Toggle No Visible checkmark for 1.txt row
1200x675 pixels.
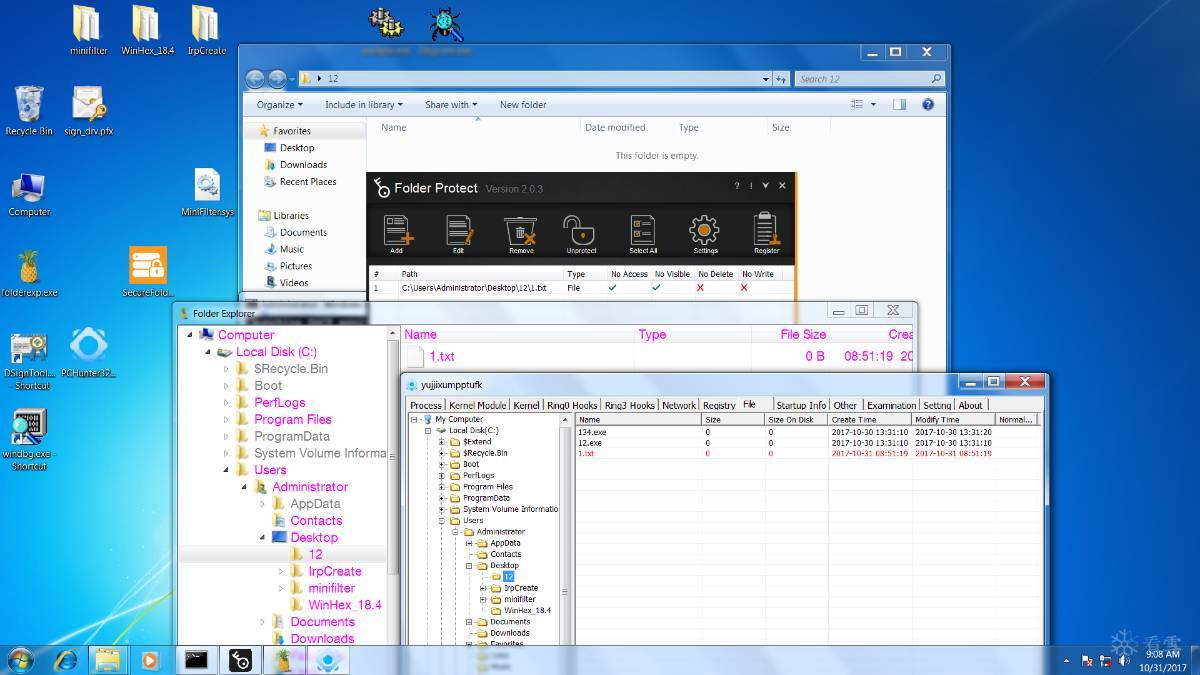[657, 288]
